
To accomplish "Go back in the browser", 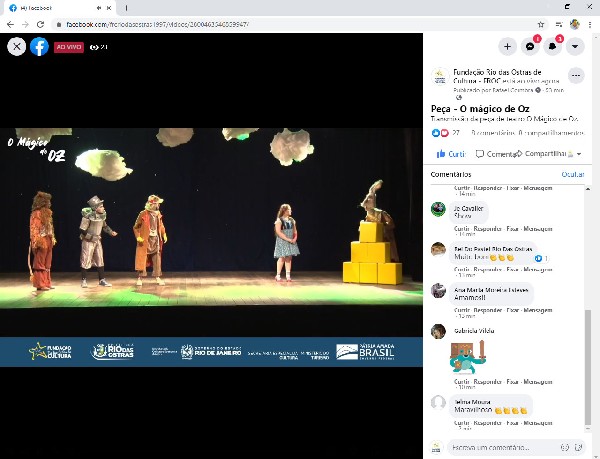I will [x=10, y=24].
